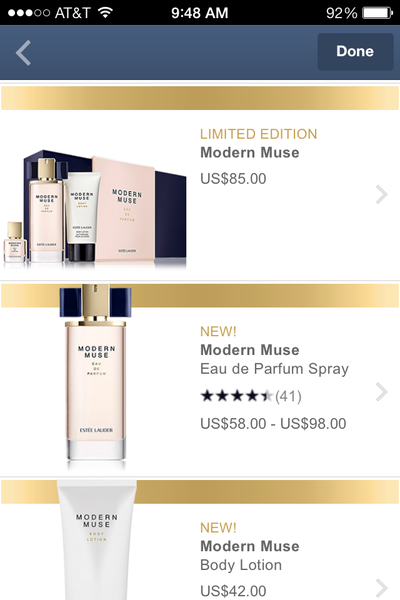Select the Body Lotion tube image
This screenshot has height=600, width=400.
[96, 540]
